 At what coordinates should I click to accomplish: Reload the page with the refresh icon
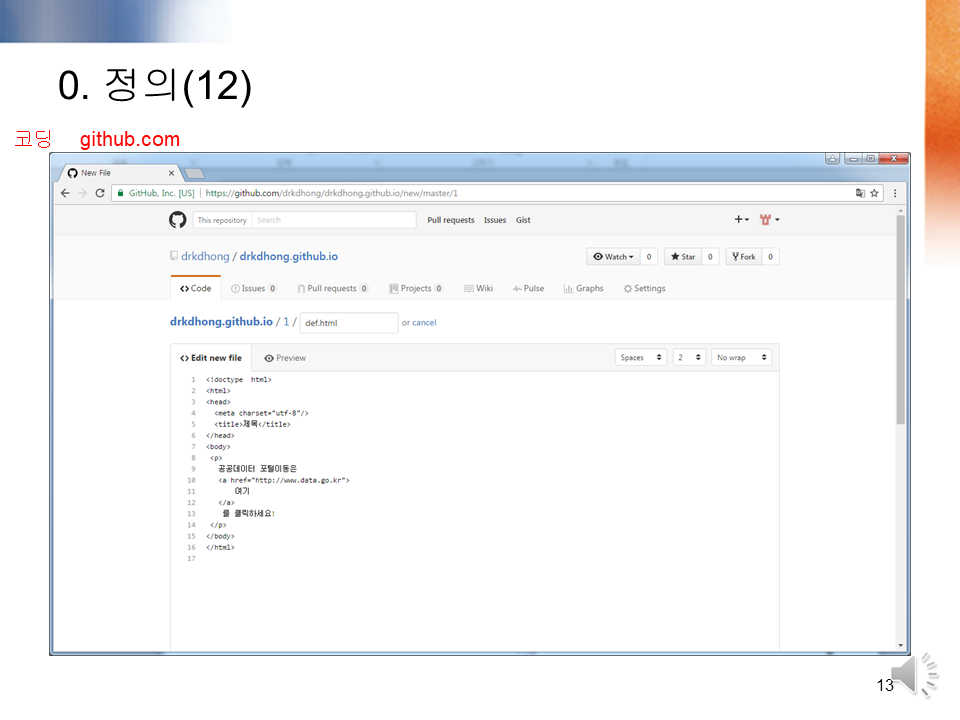pos(100,193)
